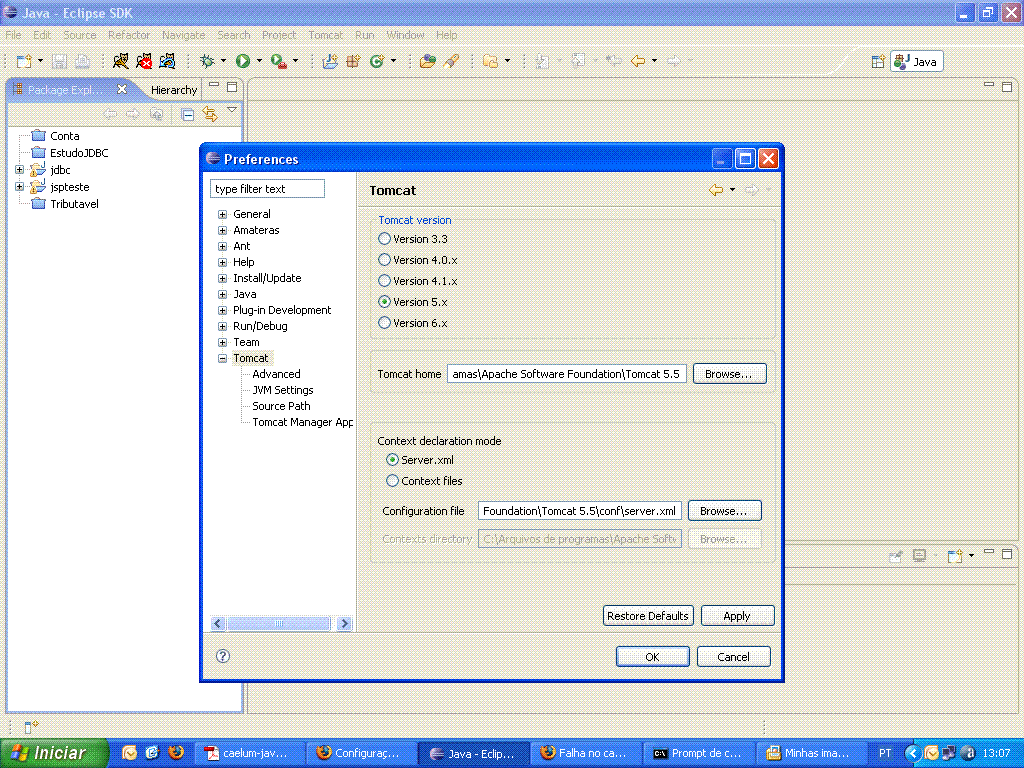Open the Iniciar start menu

click(54, 753)
